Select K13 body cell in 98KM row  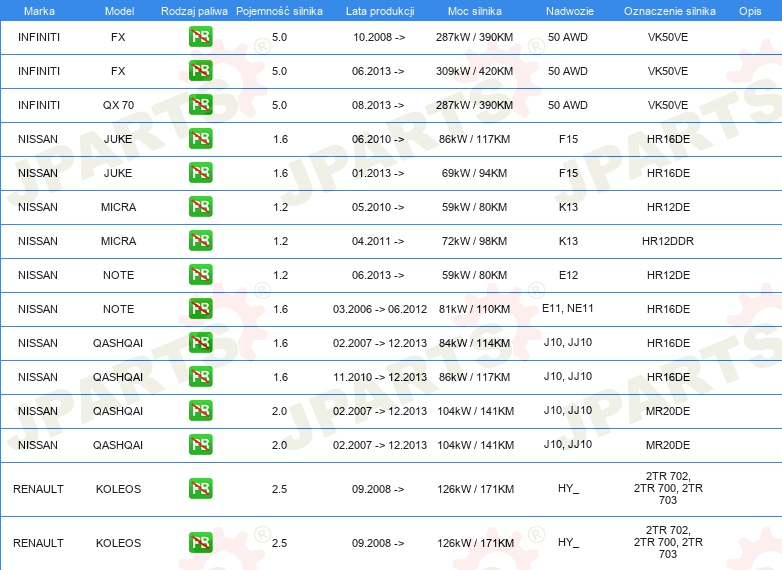point(568,241)
